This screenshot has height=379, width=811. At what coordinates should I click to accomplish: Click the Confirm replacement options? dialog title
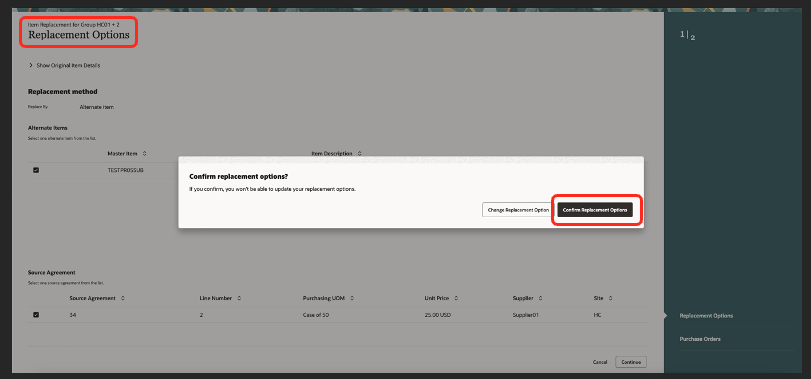238,176
